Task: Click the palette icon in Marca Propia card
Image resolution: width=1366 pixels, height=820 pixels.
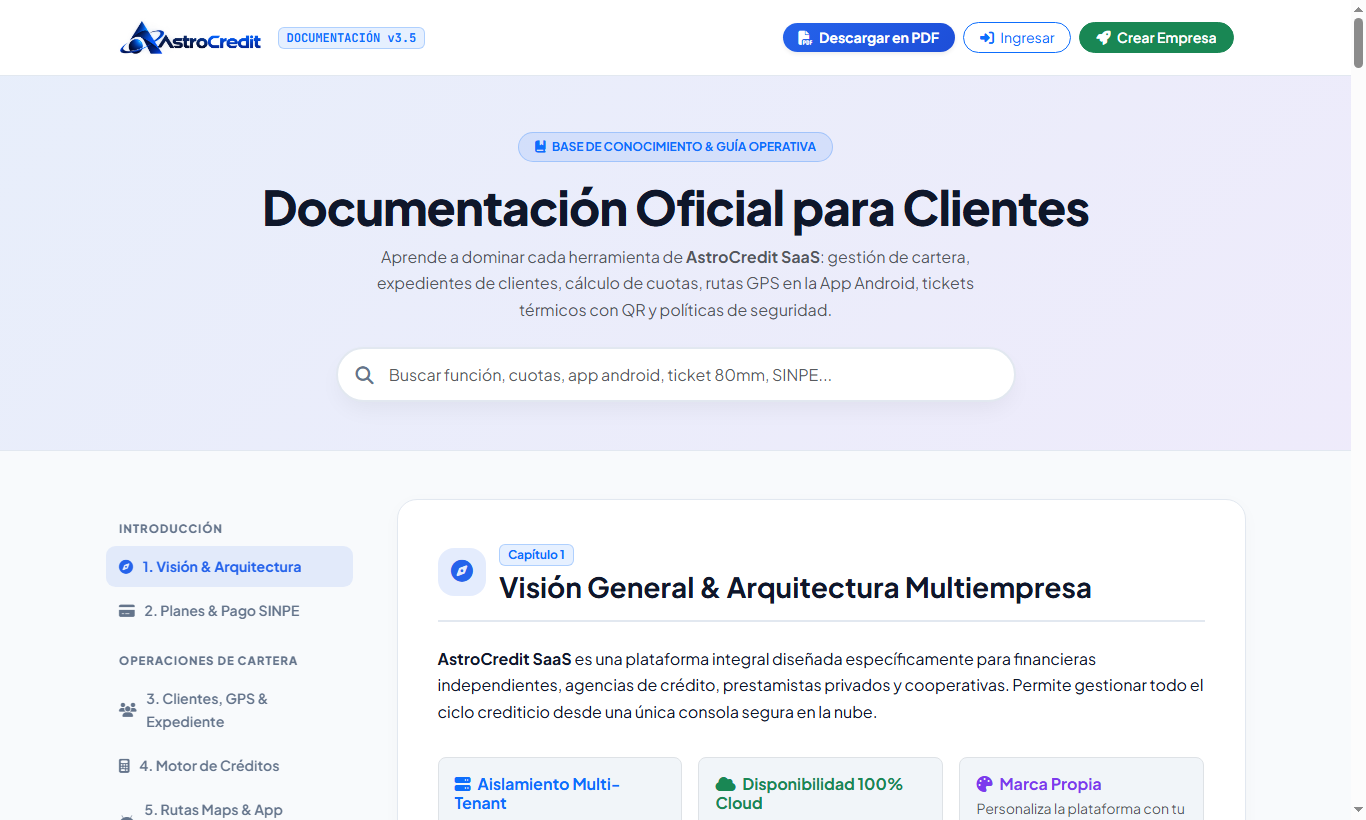Action: (984, 784)
